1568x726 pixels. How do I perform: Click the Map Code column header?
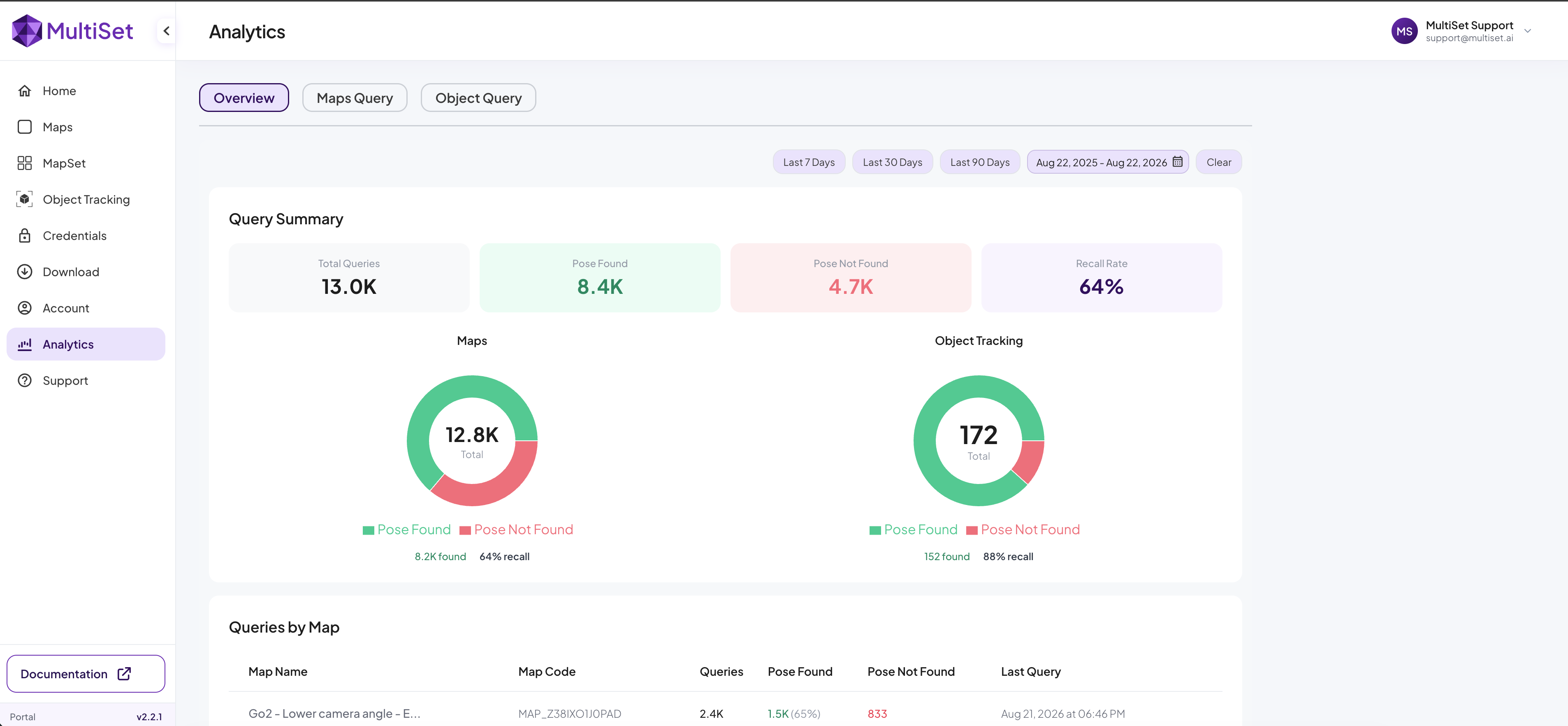coord(547,671)
